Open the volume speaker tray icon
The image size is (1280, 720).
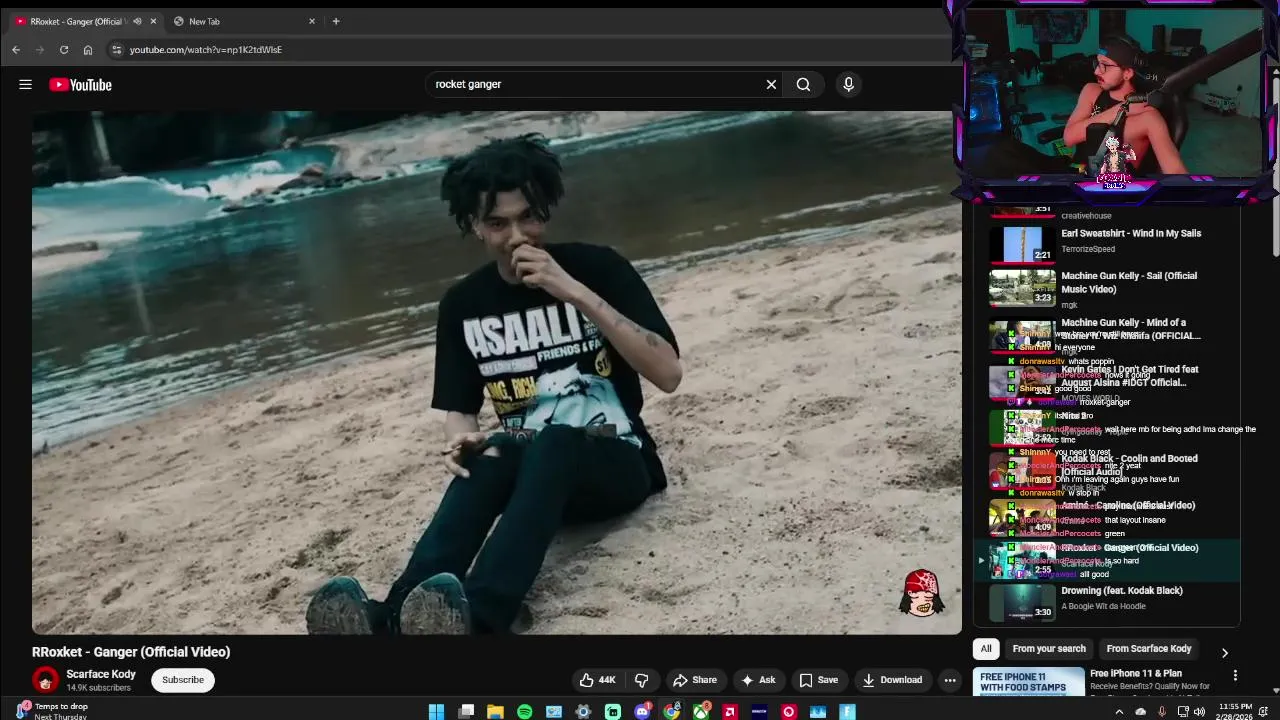coord(1200,712)
